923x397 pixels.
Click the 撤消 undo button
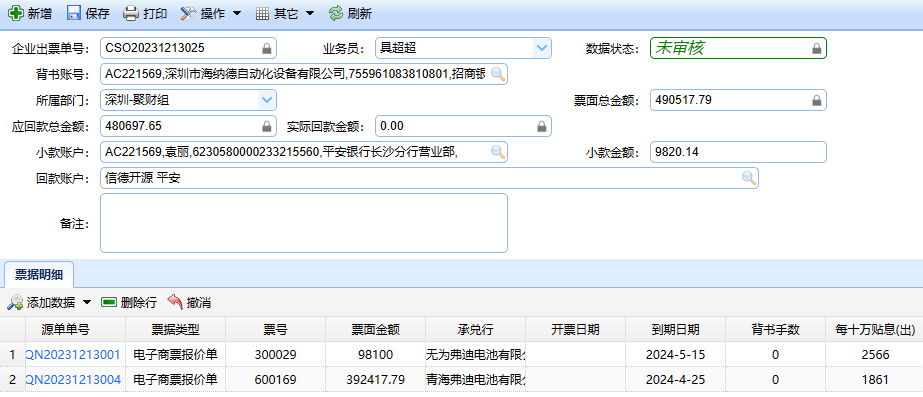click(189, 303)
